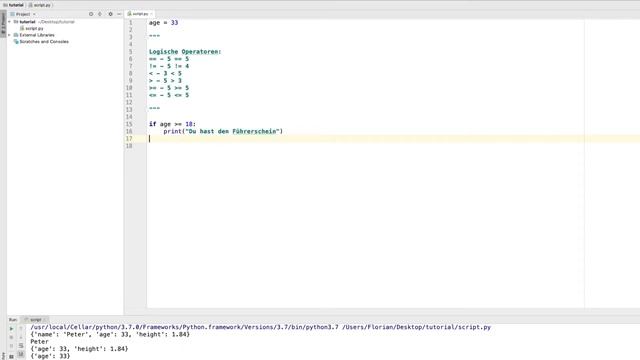Click the collapse all icon in Project panel
The image size is (640, 360).
[100, 14]
